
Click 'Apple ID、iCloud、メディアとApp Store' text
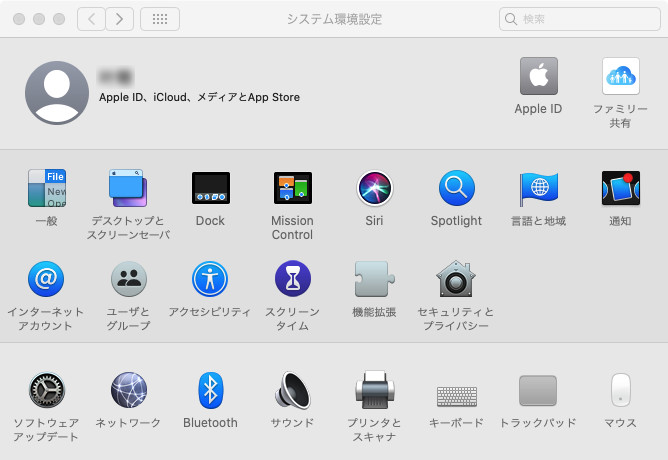(199, 97)
